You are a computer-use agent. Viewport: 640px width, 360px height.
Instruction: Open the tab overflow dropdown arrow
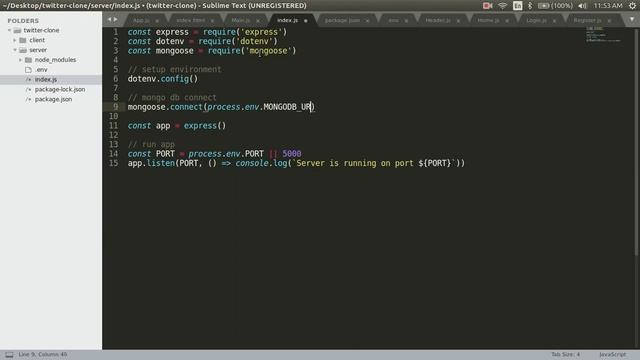point(631,20)
